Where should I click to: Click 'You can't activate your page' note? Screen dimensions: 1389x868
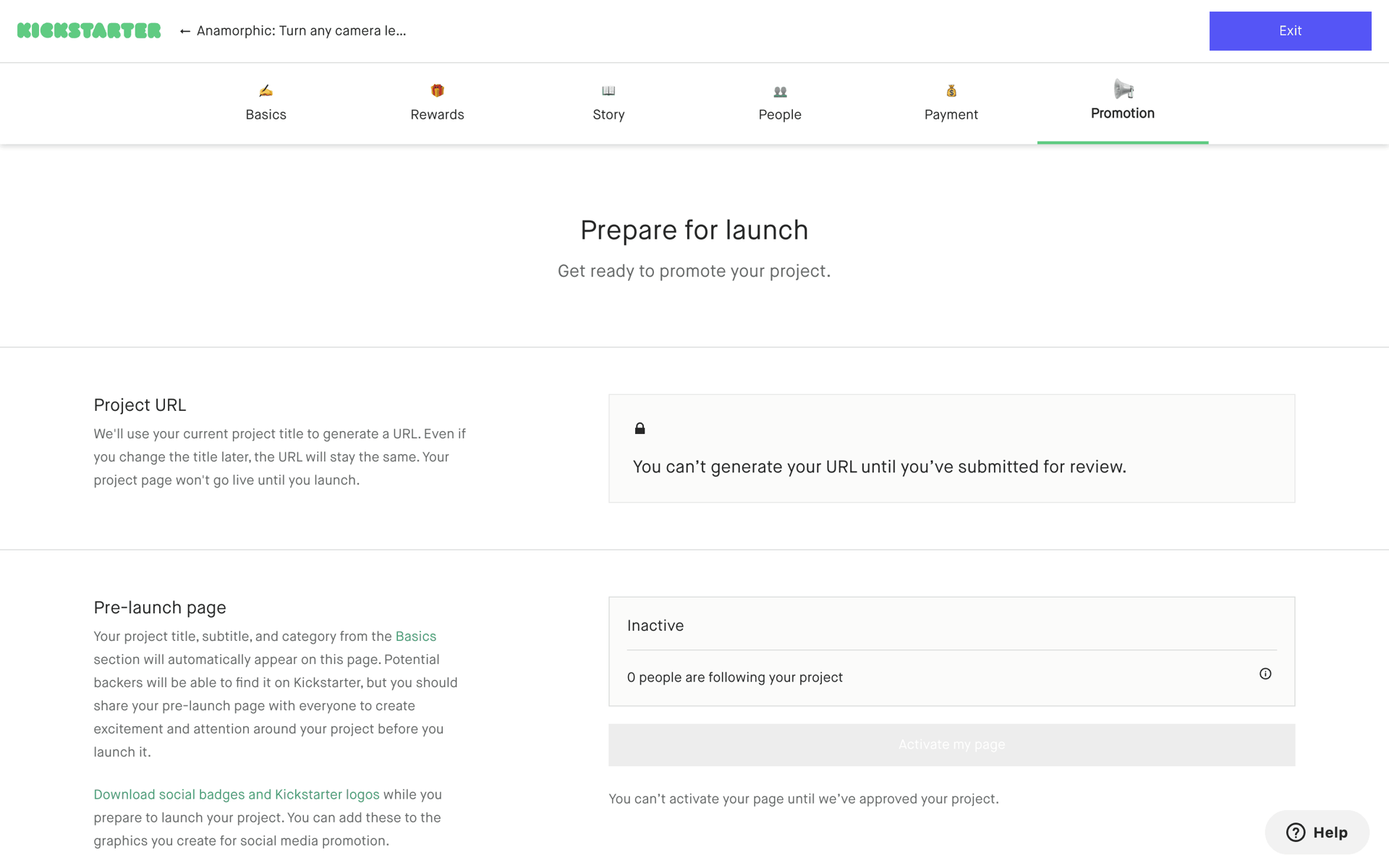[x=804, y=799]
